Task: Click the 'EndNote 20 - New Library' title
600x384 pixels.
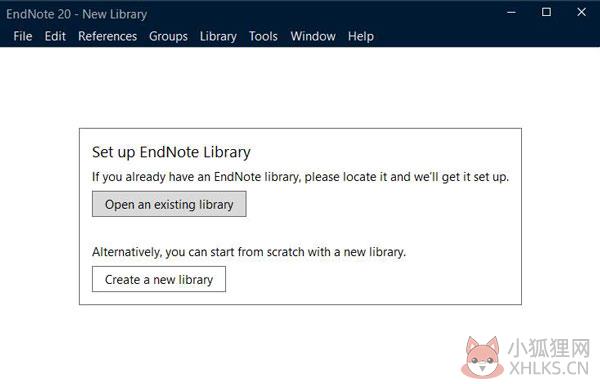Action: click(x=77, y=14)
